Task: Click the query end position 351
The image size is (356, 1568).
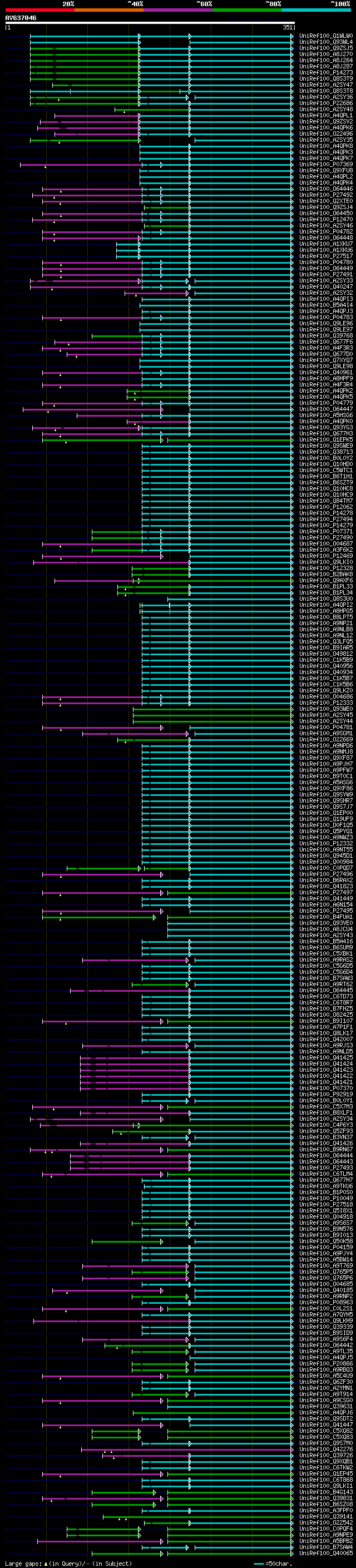Action: [287, 27]
